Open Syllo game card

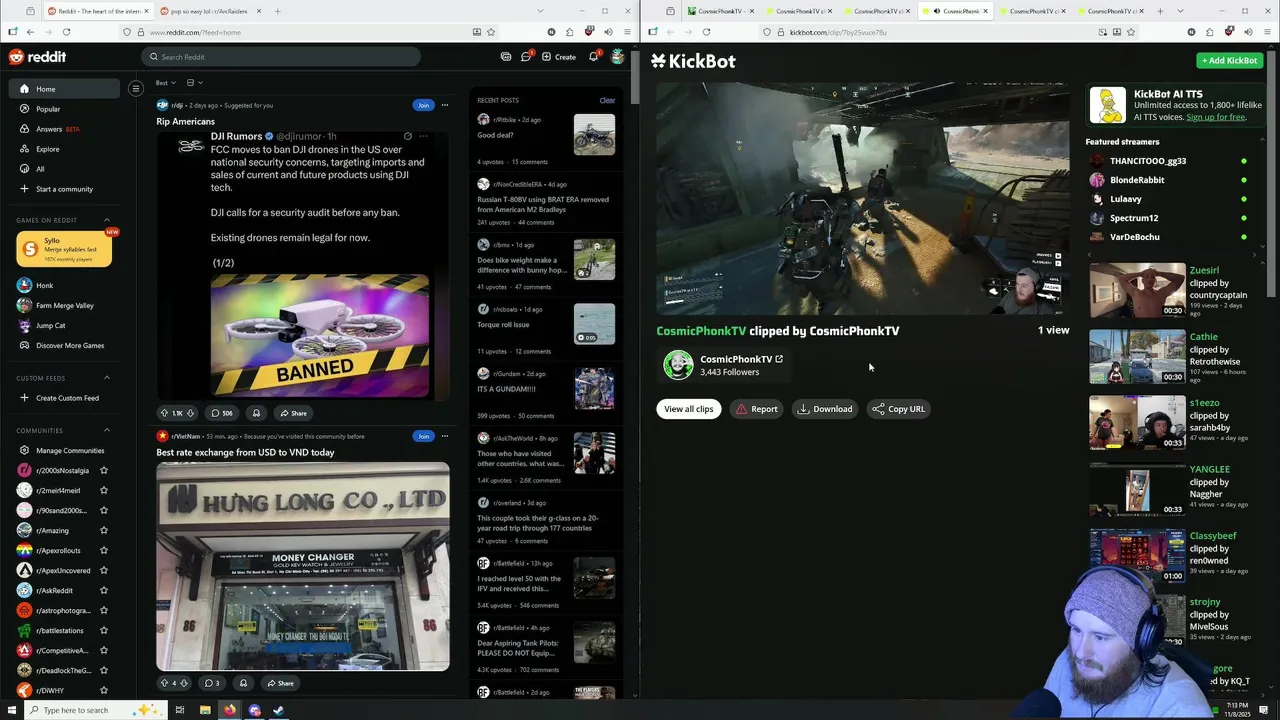(x=64, y=249)
